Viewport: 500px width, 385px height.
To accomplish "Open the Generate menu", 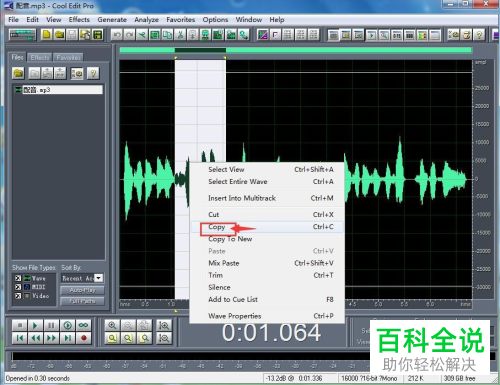I will point(112,20).
